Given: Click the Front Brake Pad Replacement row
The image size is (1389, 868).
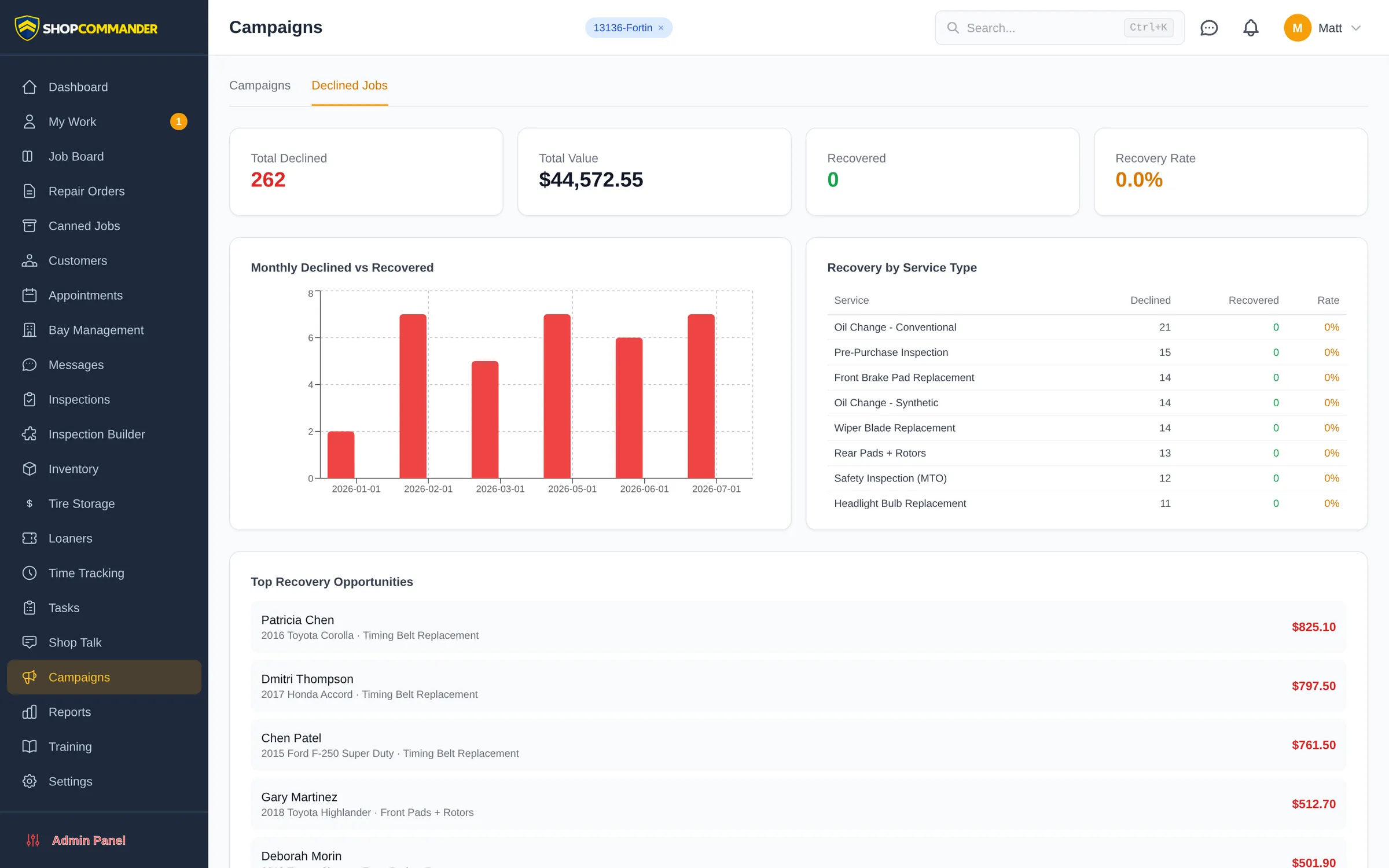Looking at the screenshot, I should pyautogui.click(x=1086, y=378).
